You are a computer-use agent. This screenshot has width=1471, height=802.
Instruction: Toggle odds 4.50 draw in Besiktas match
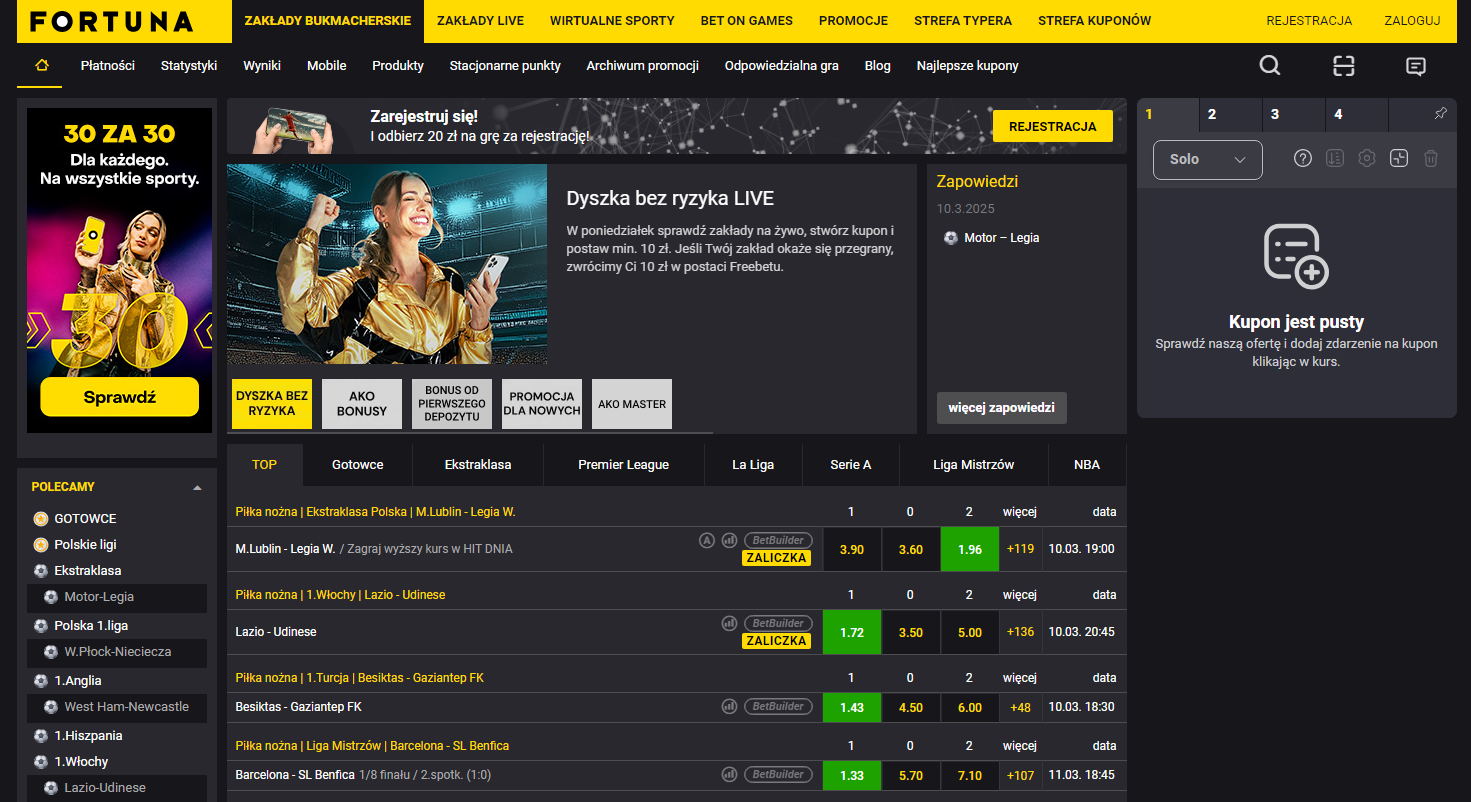click(911, 707)
